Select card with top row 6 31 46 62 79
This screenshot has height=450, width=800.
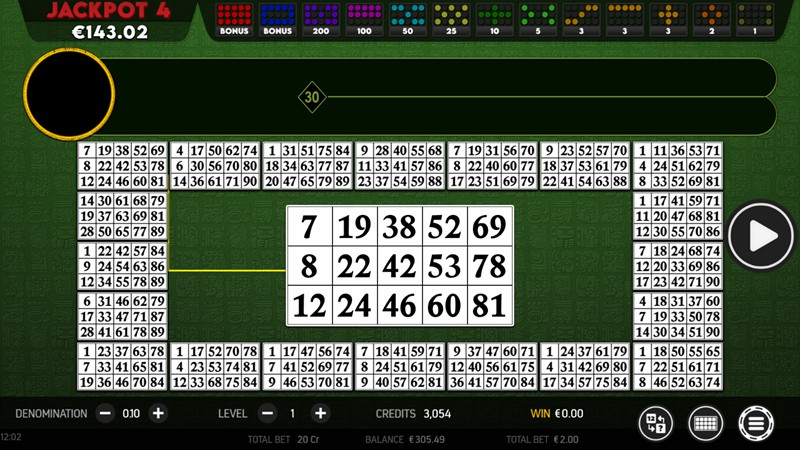click(x=122, y=316)
